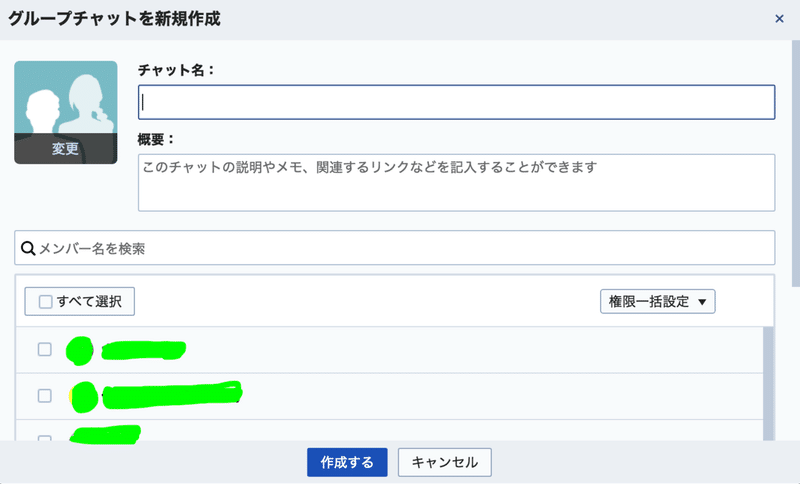The height and width of the screenshot is (484, 800).
Task: Click the magnifier search icon
Action: 28,248
